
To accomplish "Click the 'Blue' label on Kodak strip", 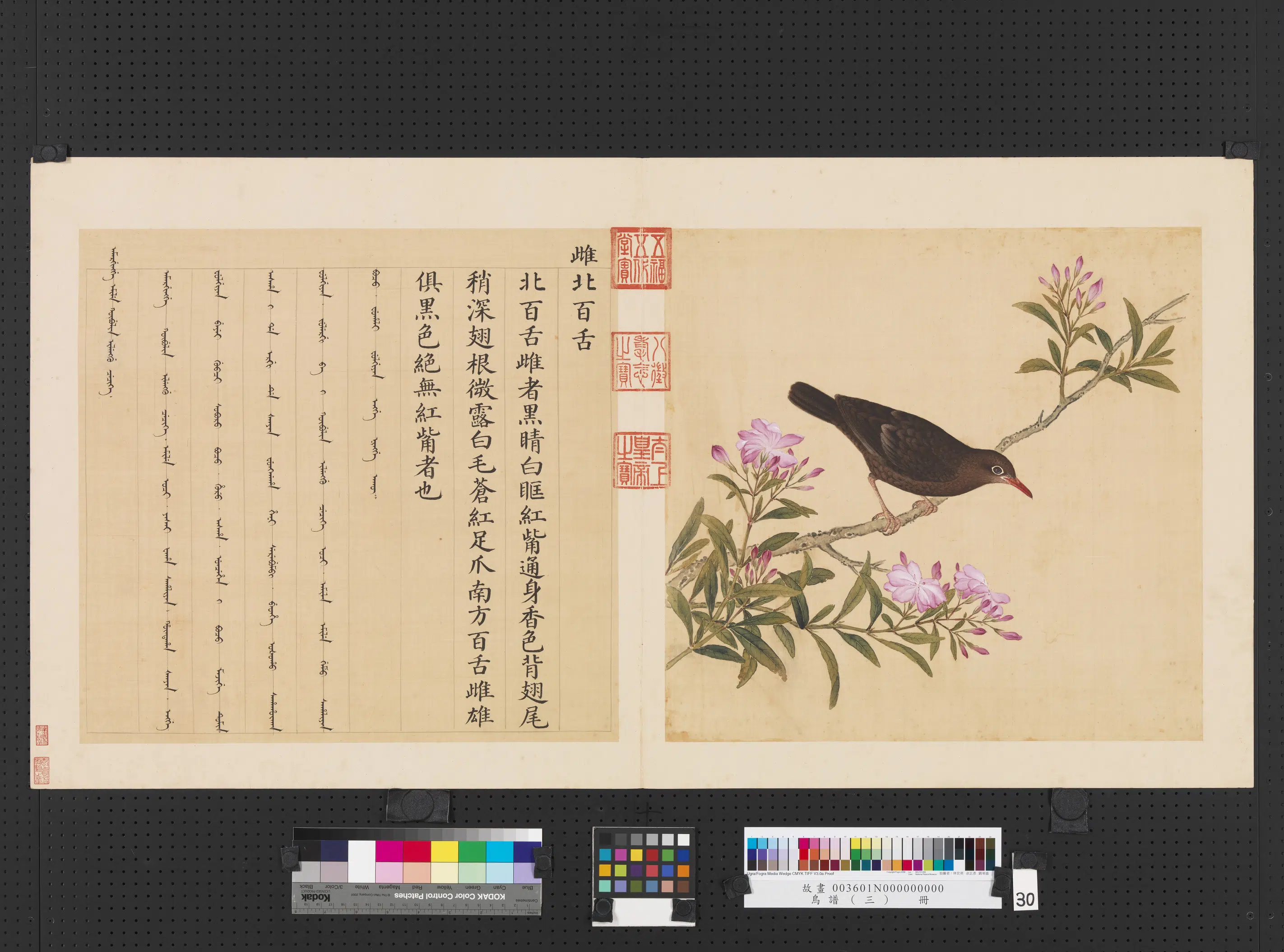I will coord(527,887).
